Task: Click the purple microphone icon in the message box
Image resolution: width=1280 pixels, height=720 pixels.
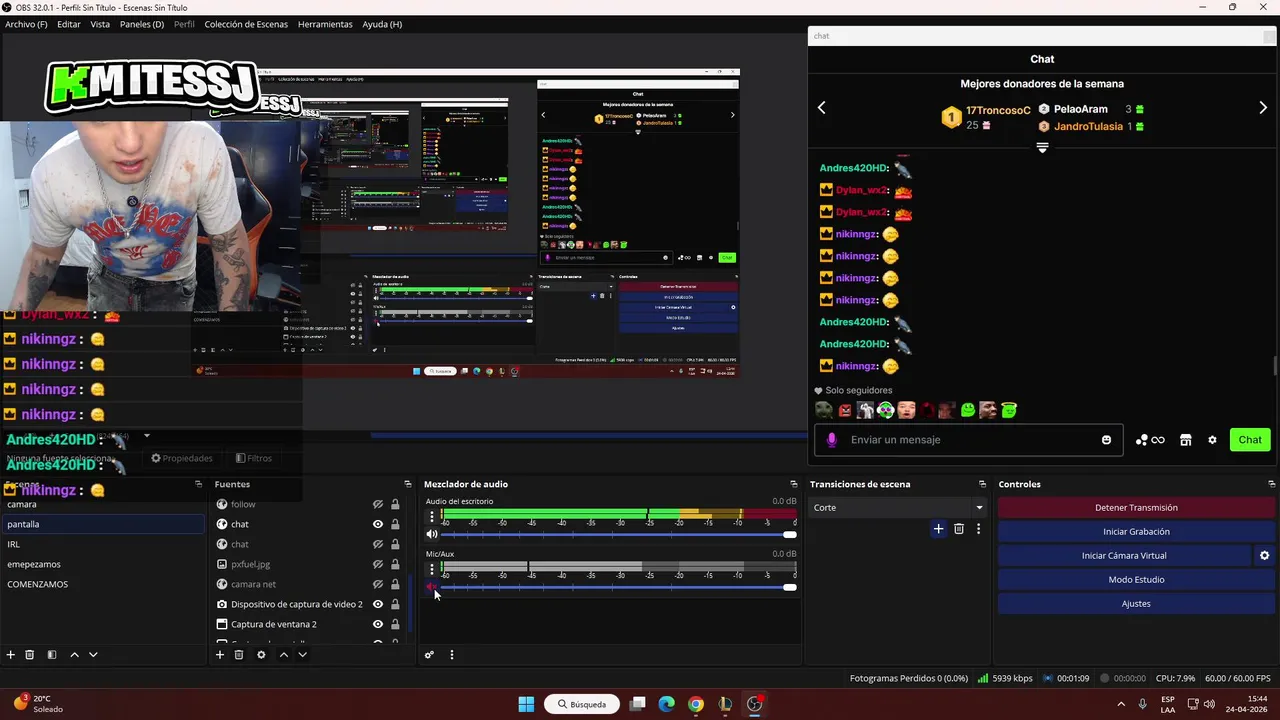Action: 832,440
